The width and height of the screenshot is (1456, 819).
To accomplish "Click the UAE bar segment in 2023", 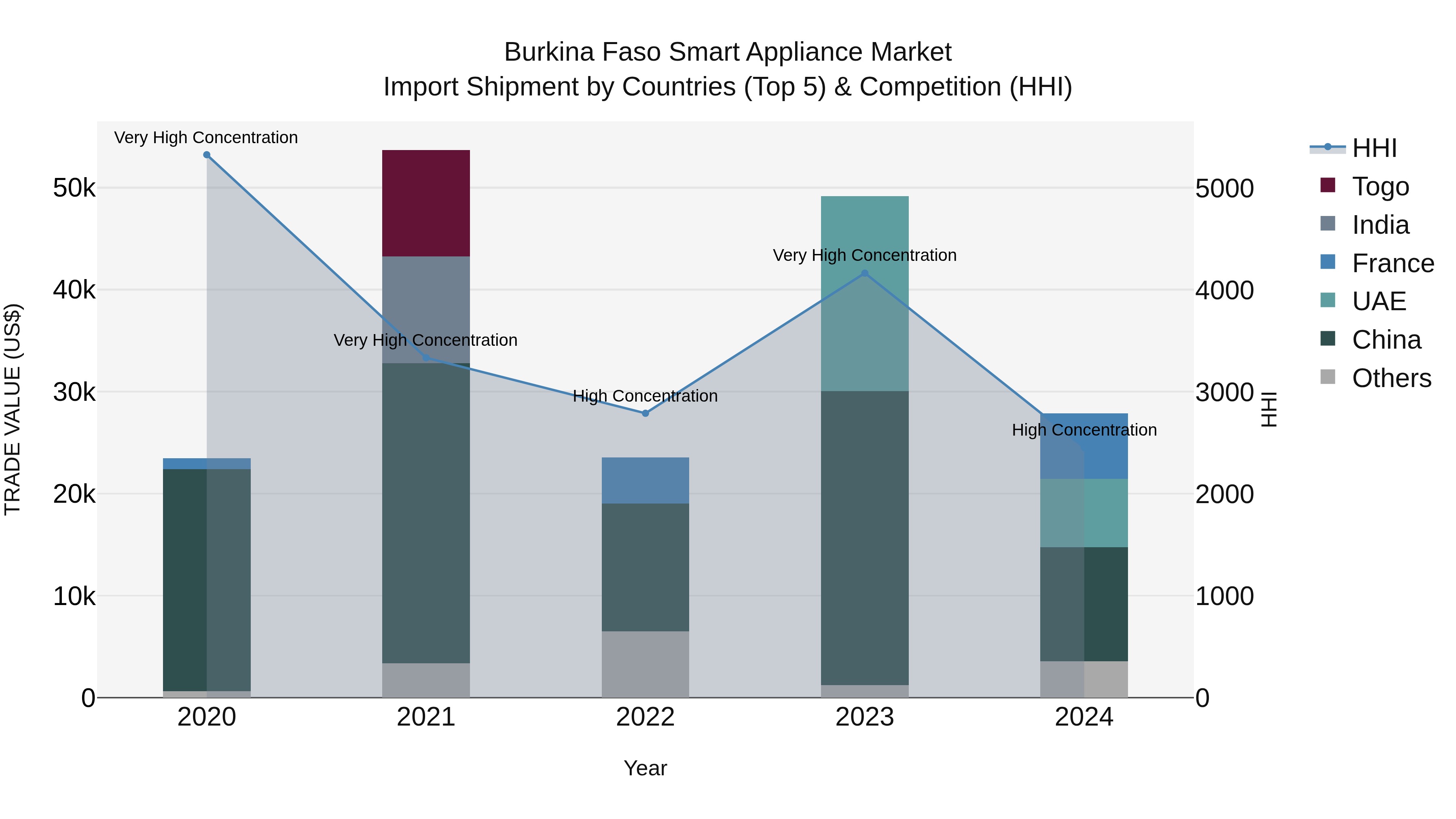I will 865,294.
